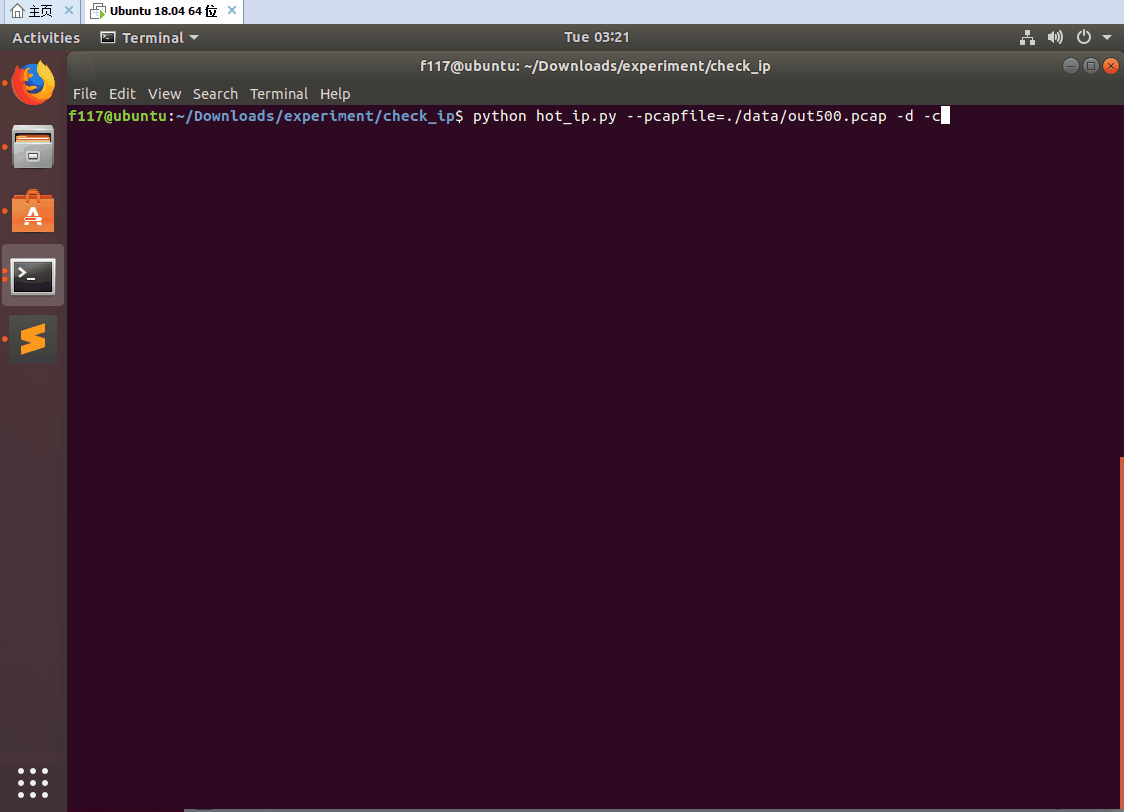
Task: Click the network status icon
Action: (x=1027, y=37)
